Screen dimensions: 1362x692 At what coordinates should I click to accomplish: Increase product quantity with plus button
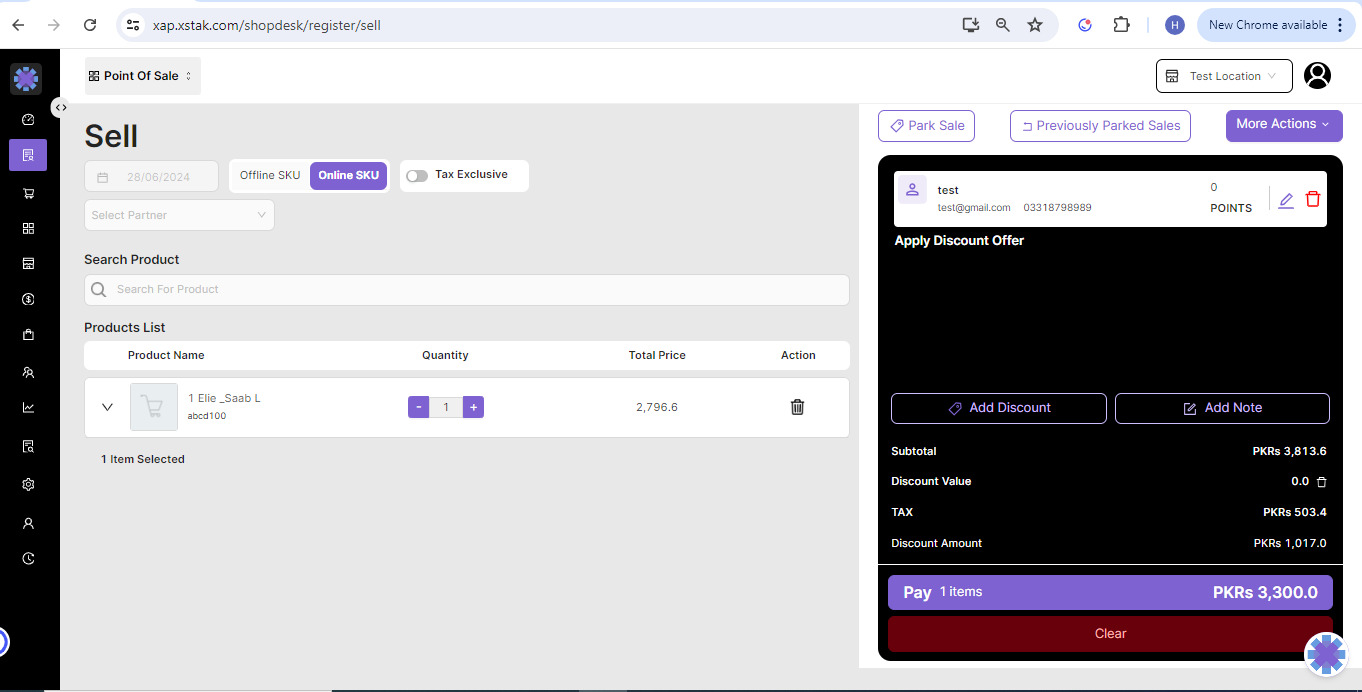(x=473, y=407)
